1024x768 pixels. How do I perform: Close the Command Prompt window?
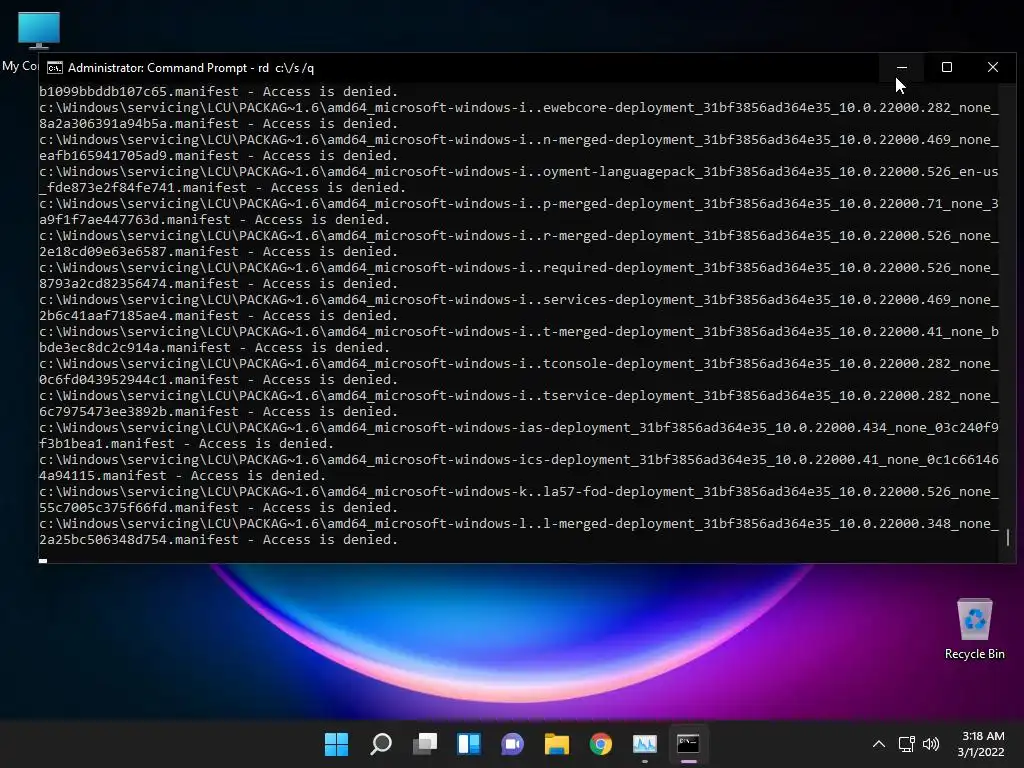(x=993, y=67)
